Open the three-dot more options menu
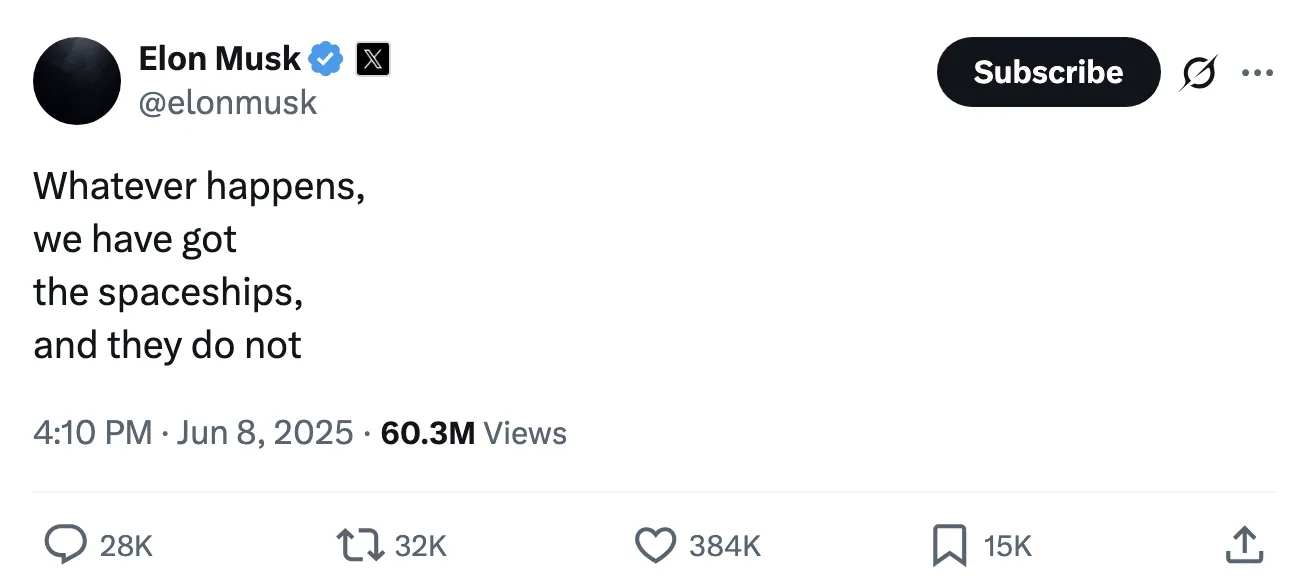Image resolution: width=1302 pixels, height=586 pixels. [1257, 72]
